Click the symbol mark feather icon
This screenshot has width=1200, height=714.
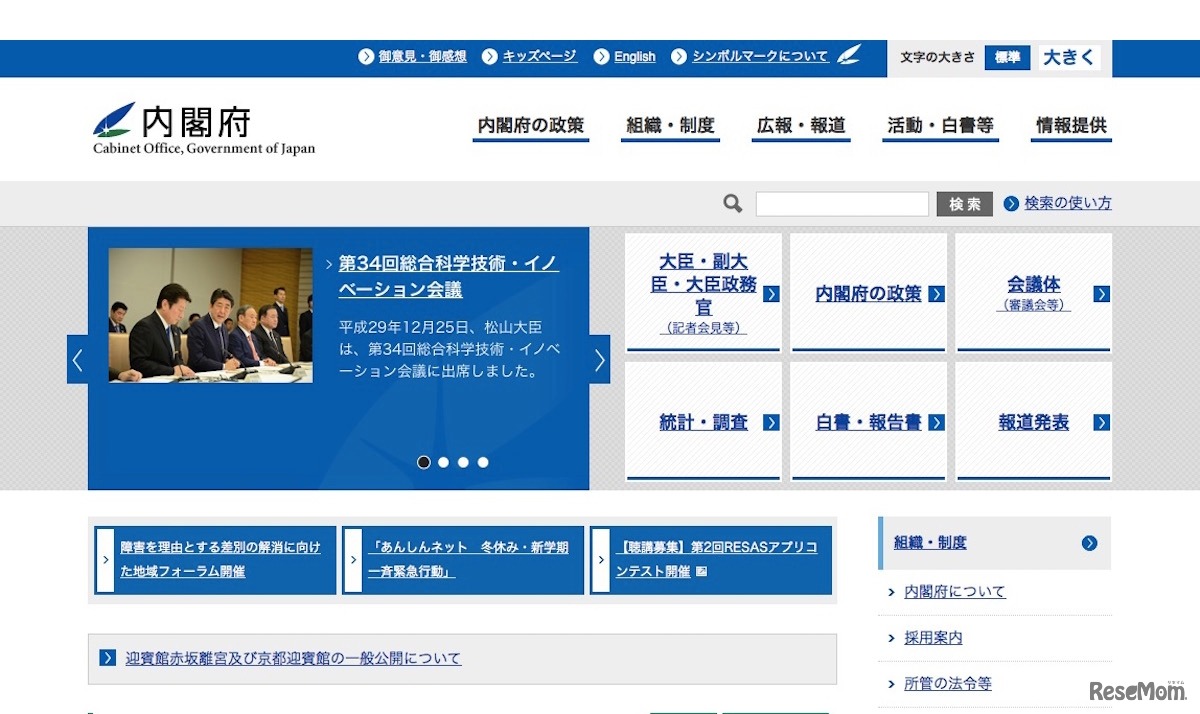(x=848, y=57)
